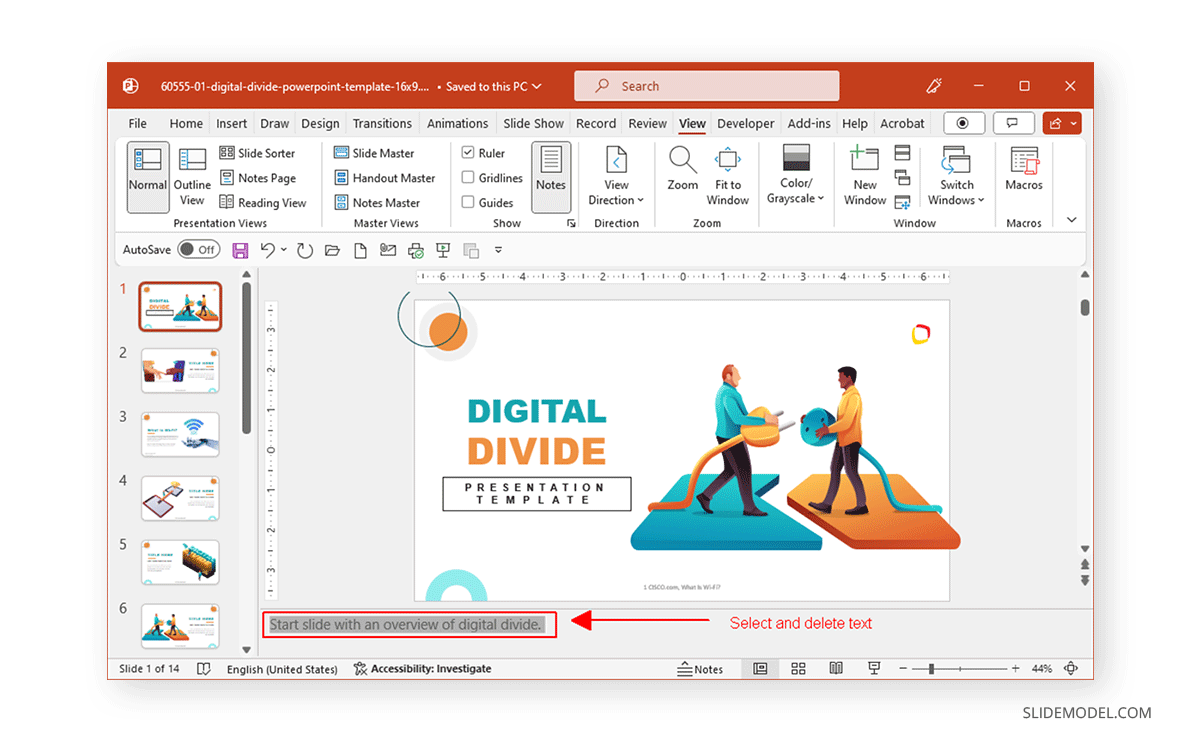Select the Notes Page view

tap(260, 177)
